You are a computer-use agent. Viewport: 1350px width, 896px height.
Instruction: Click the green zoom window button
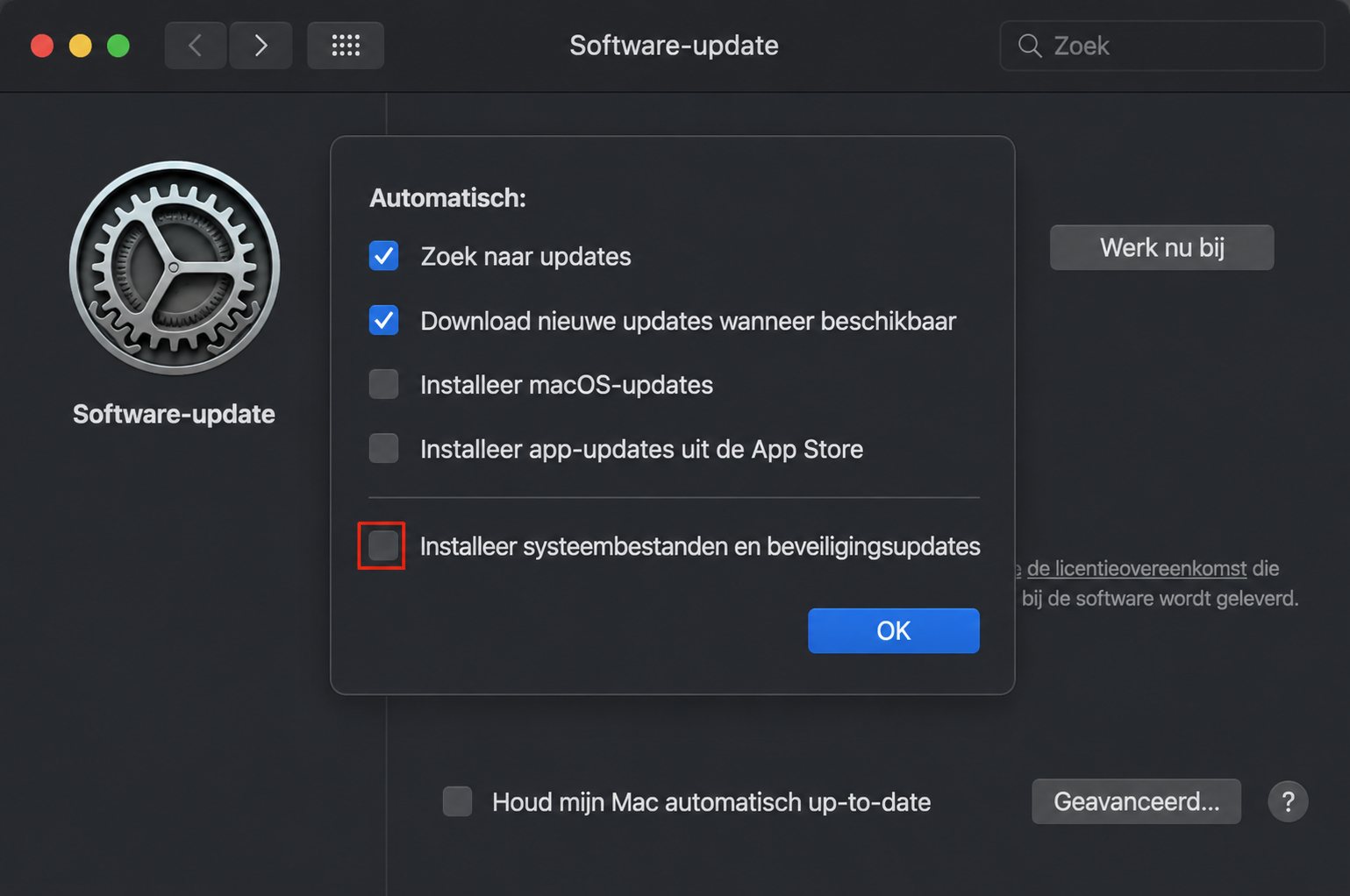coord(118,46)
